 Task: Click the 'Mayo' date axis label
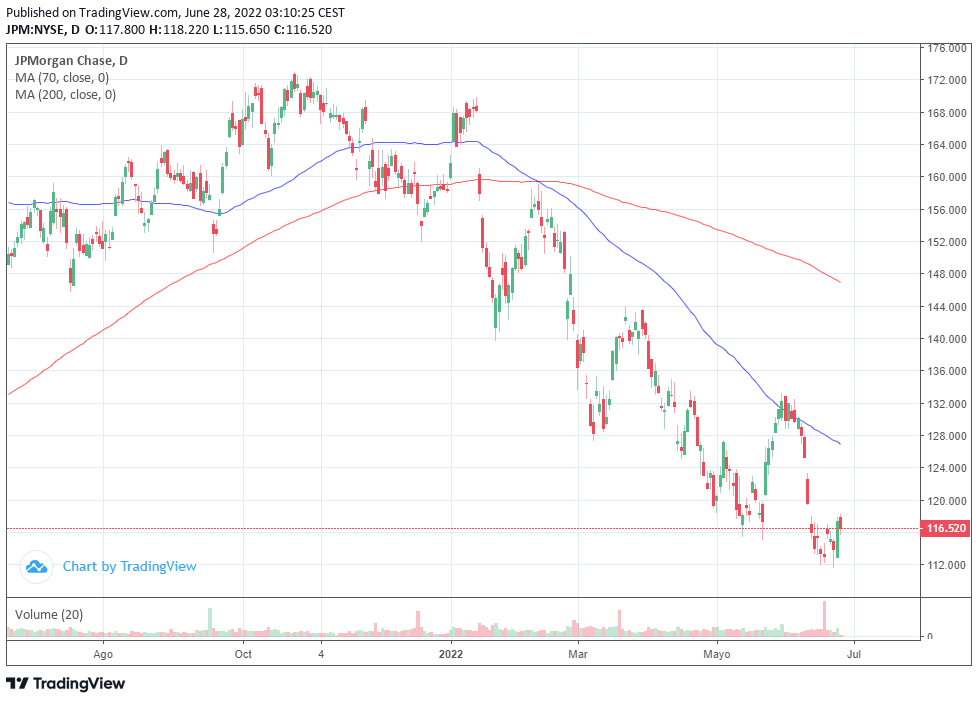[717, 654]
